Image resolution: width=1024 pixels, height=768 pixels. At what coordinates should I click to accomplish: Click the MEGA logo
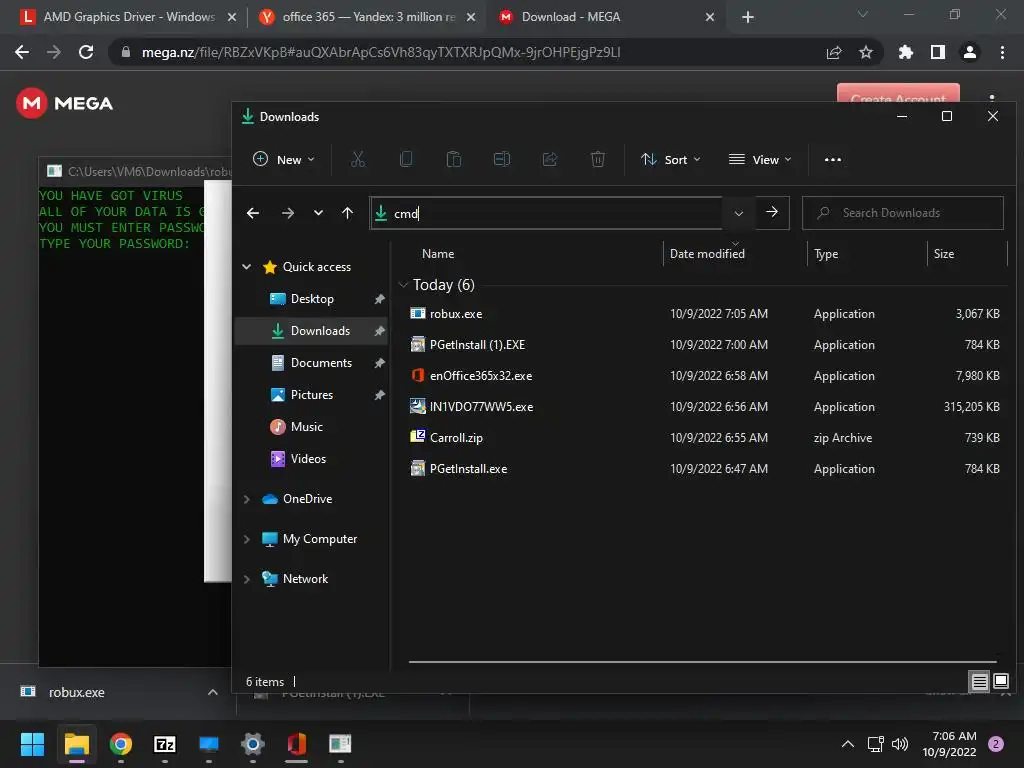65,103
